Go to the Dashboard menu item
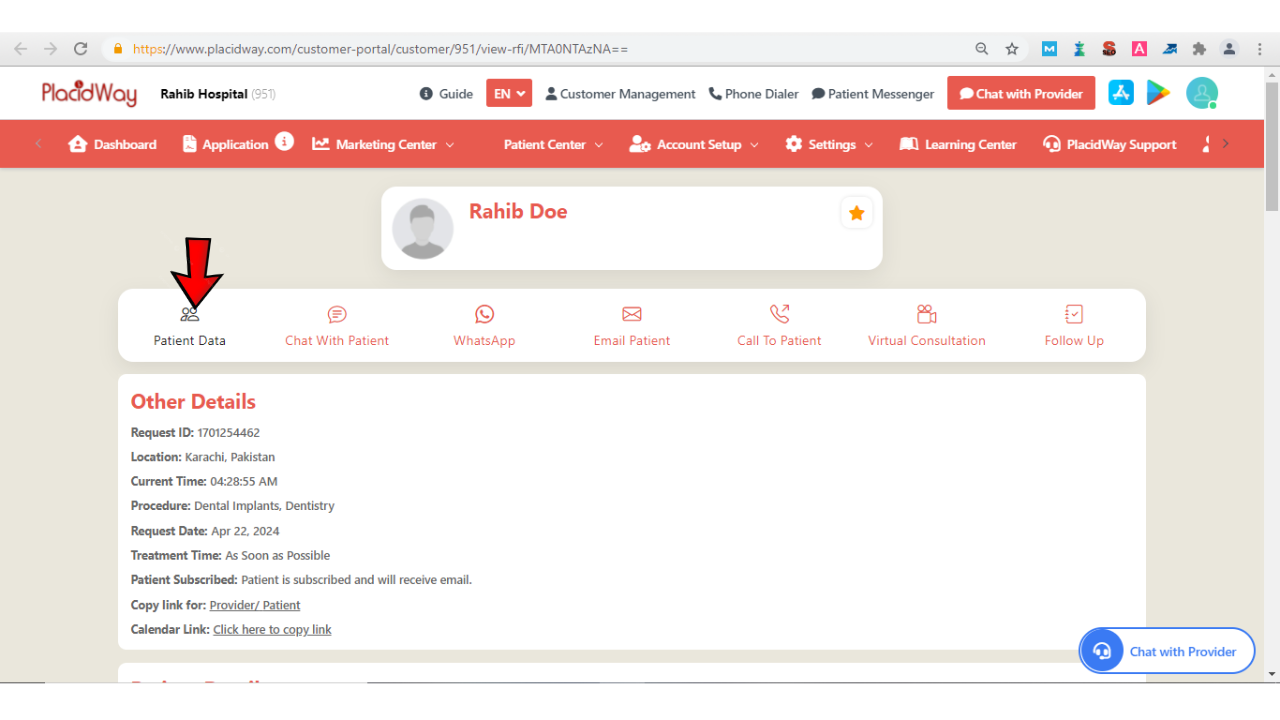Image resolution: width=1280 pixels, height=720 pixels. pos(113,144)
